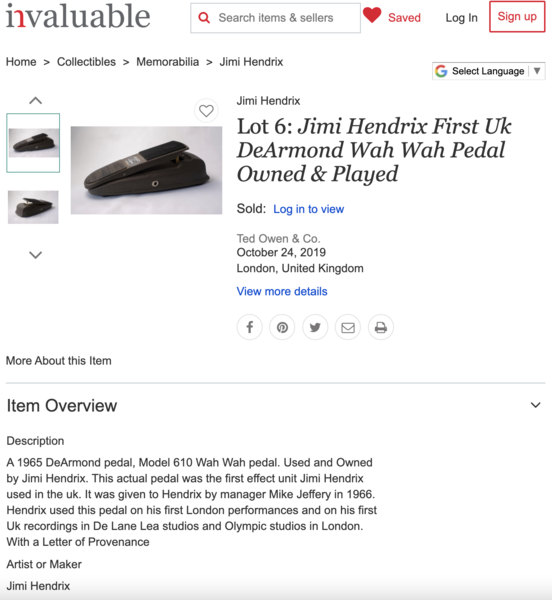Click the red Saved heart icon
Viewport: 552px width, 600px height.
(372, 15)
